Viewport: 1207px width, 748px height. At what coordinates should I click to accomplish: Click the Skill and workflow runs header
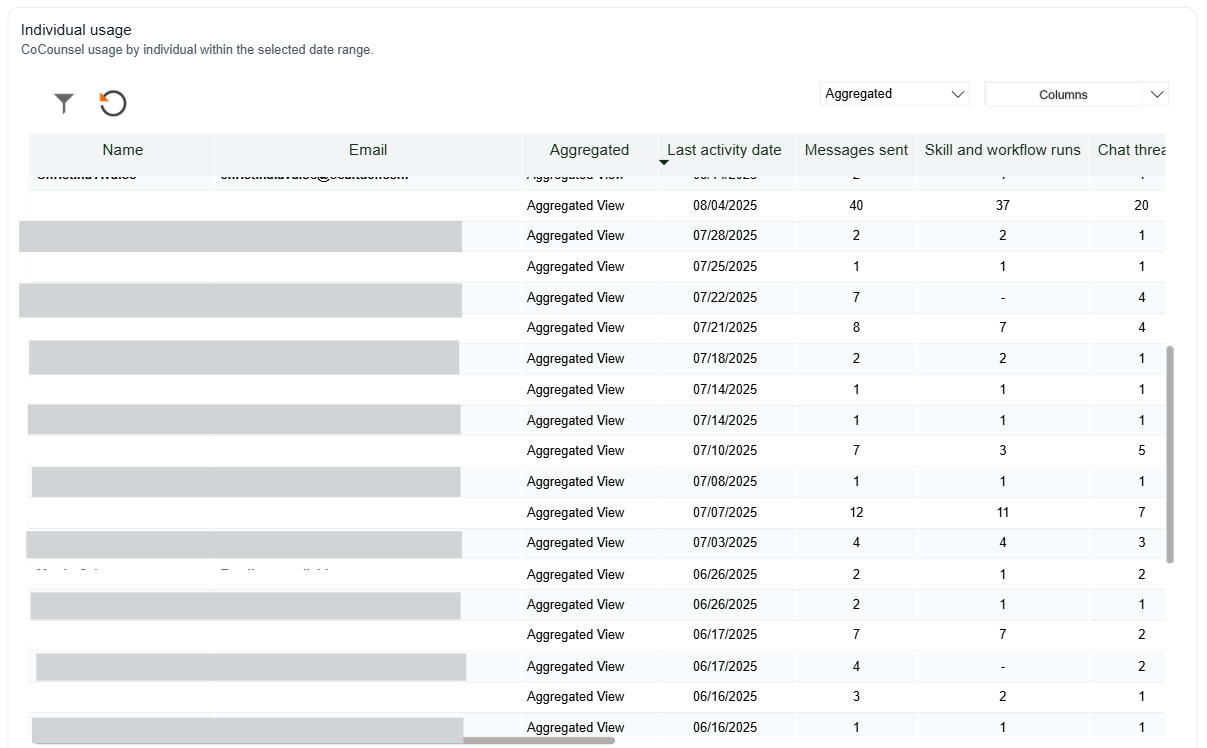[x=1002, y=150]
